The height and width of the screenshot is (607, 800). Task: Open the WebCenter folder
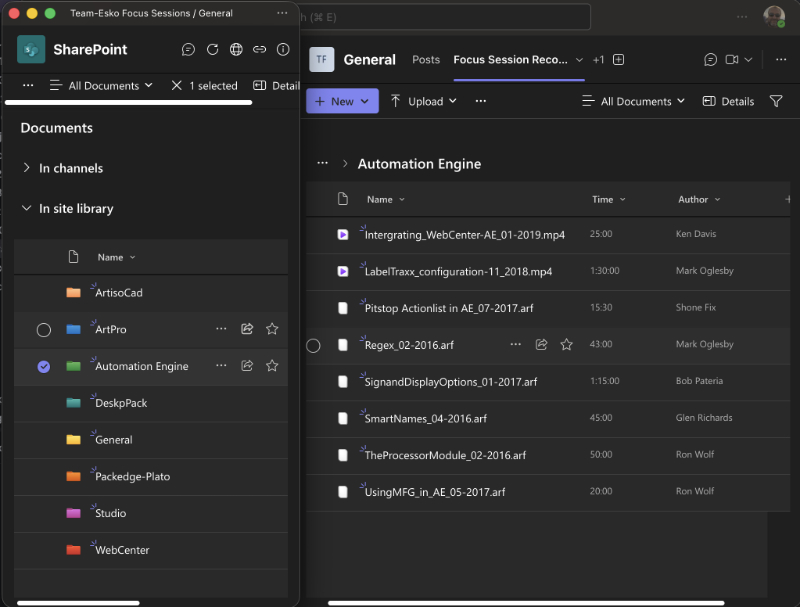(x=122, y=550)
